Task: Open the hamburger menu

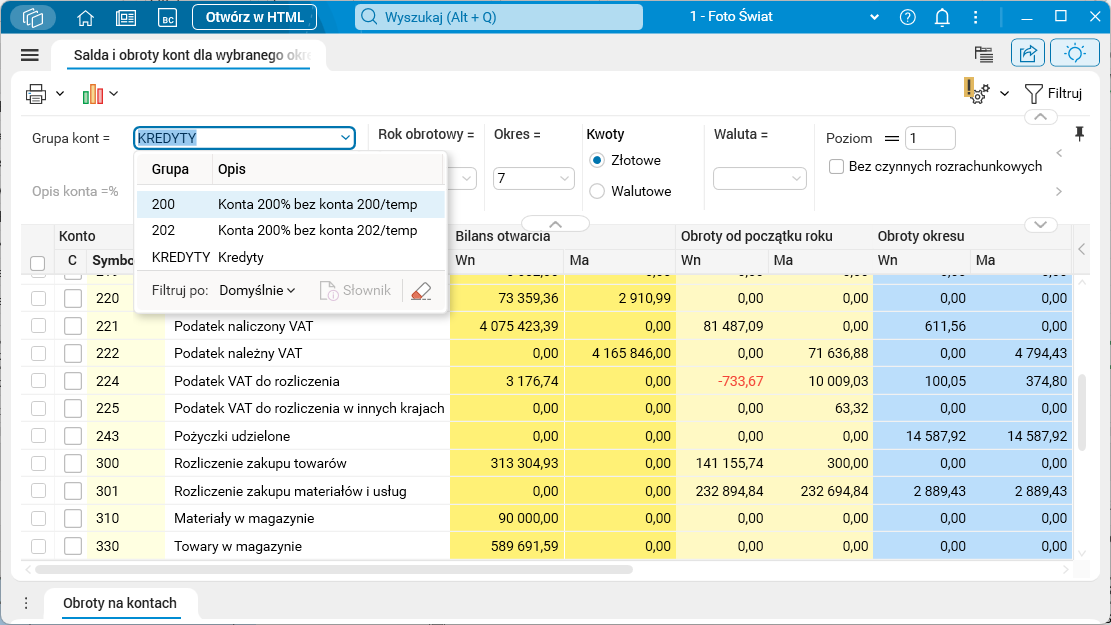Action: (x=29, y=55)
